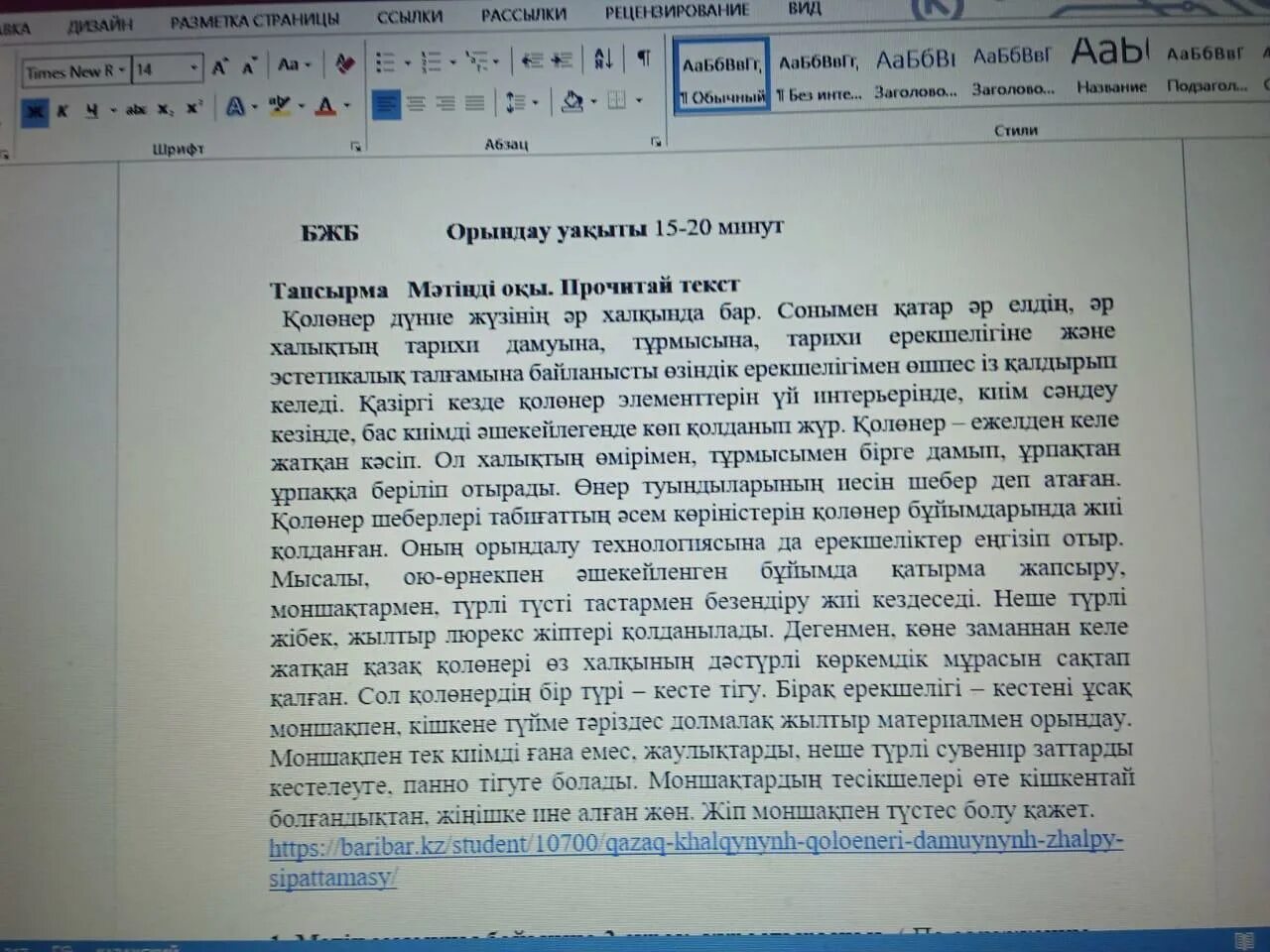
Task: Justify the paragraph text
Action: (474, 102)
